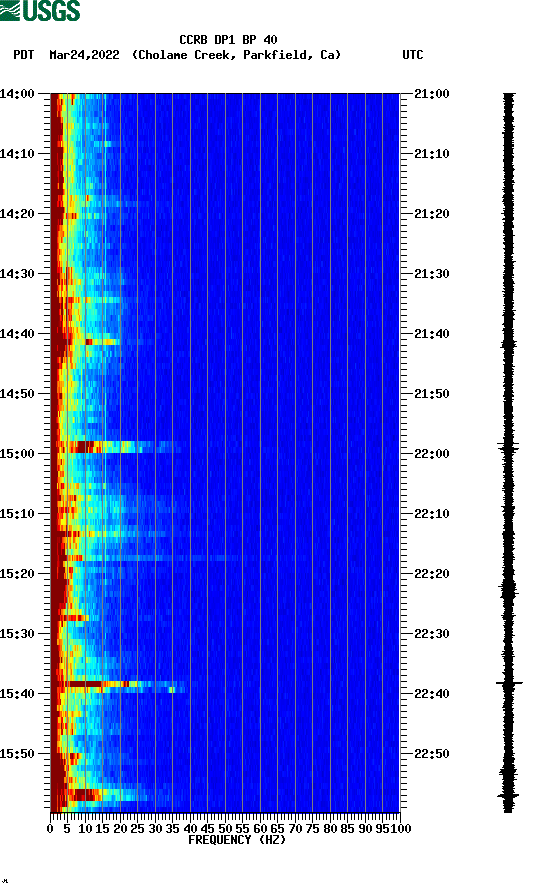This screenshot has width=552, height=892.
Task: Click the 14:50 PDT time label
Action: tap(18, 394)
